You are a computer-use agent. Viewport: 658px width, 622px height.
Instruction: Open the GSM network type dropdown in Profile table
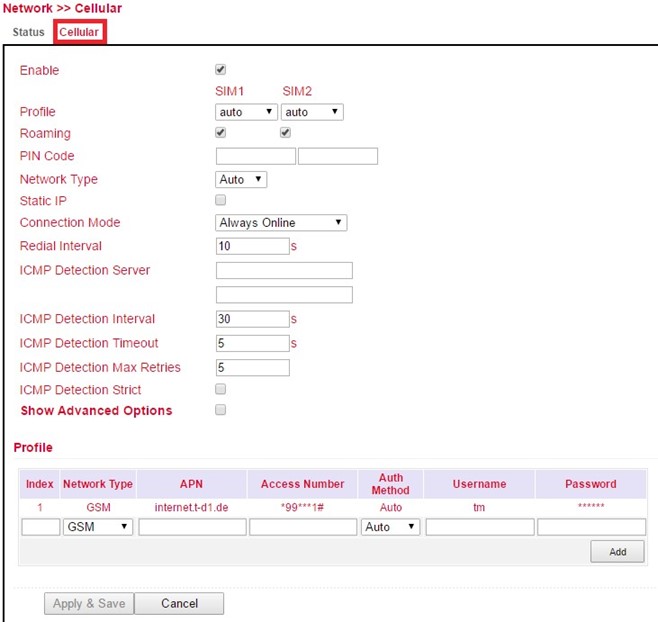pos(98,527)
